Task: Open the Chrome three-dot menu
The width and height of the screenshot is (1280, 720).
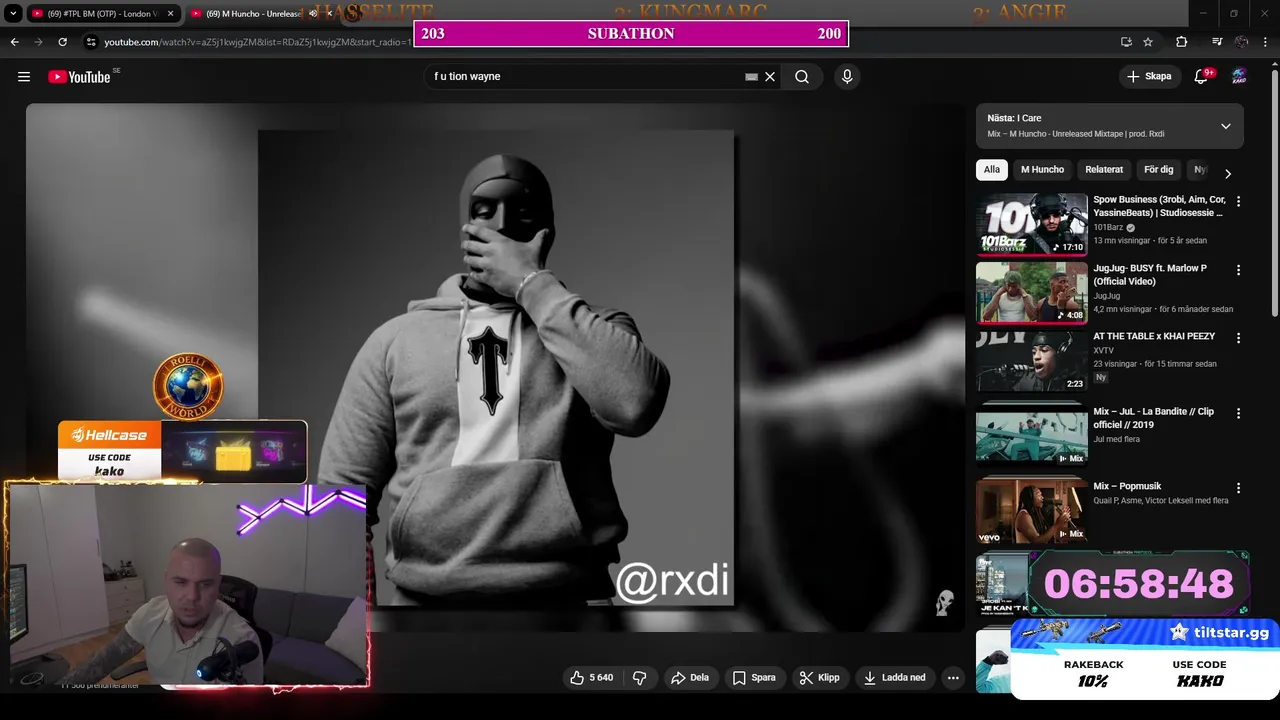Action: [1266, 42]
